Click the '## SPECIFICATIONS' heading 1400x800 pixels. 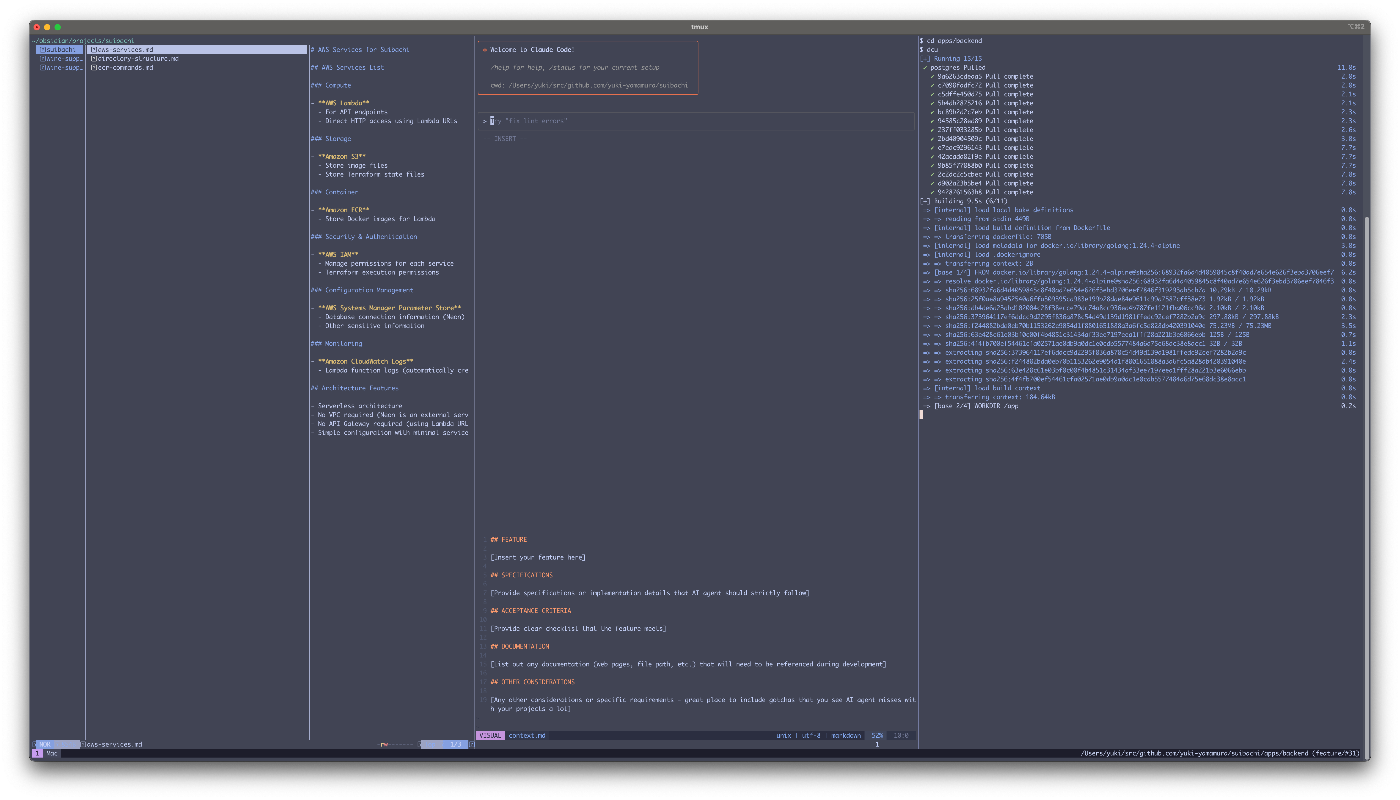tap(521, 575)
